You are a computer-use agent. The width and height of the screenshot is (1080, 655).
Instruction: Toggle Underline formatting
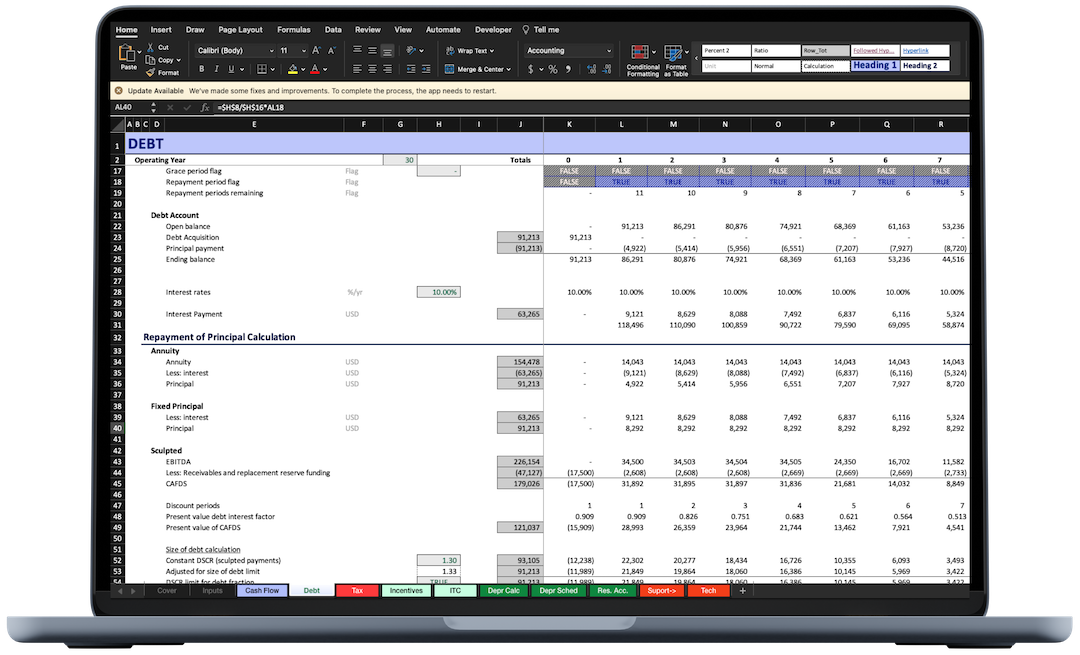pos(230,69)
